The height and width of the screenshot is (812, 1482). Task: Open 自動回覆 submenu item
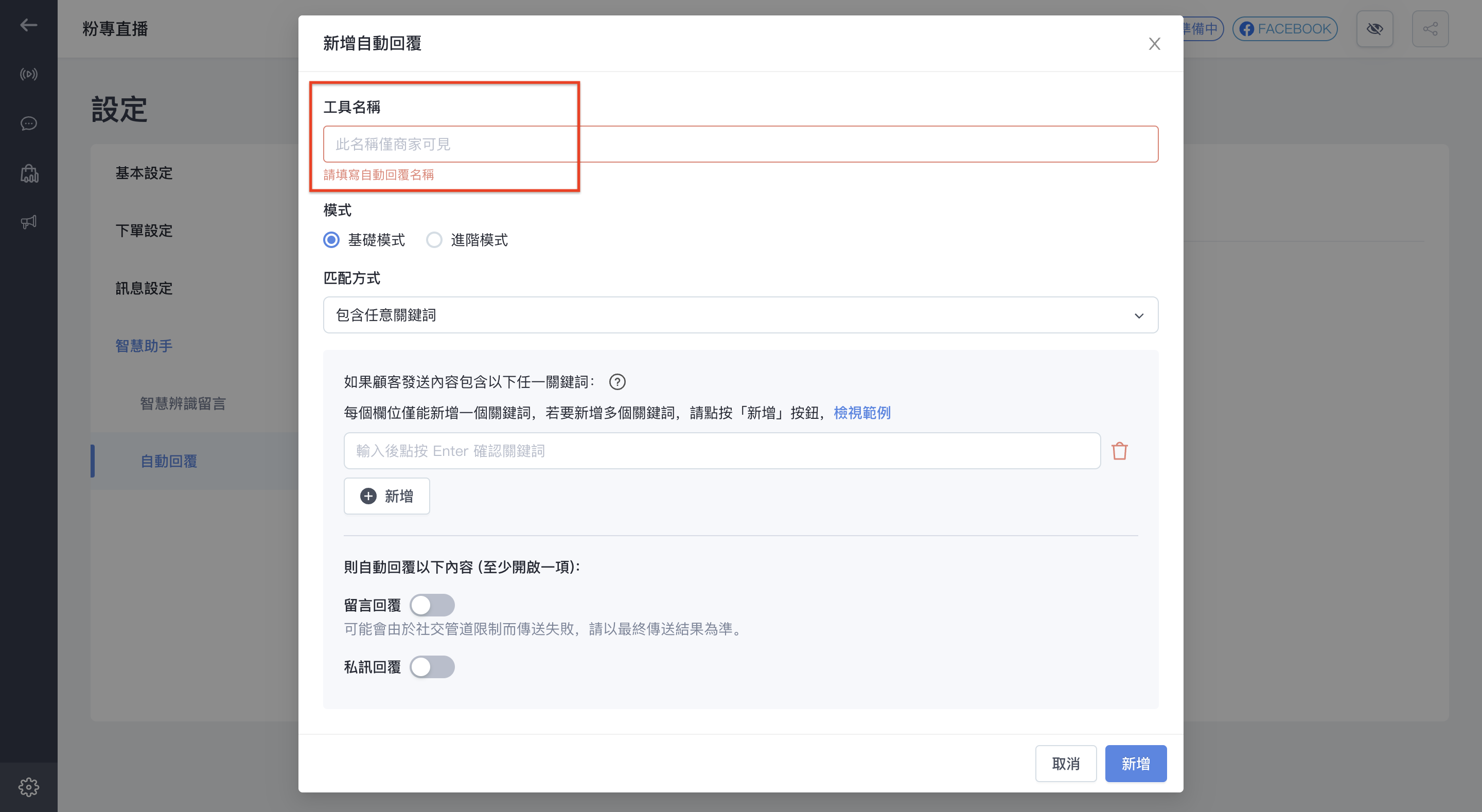pos(169,461)
